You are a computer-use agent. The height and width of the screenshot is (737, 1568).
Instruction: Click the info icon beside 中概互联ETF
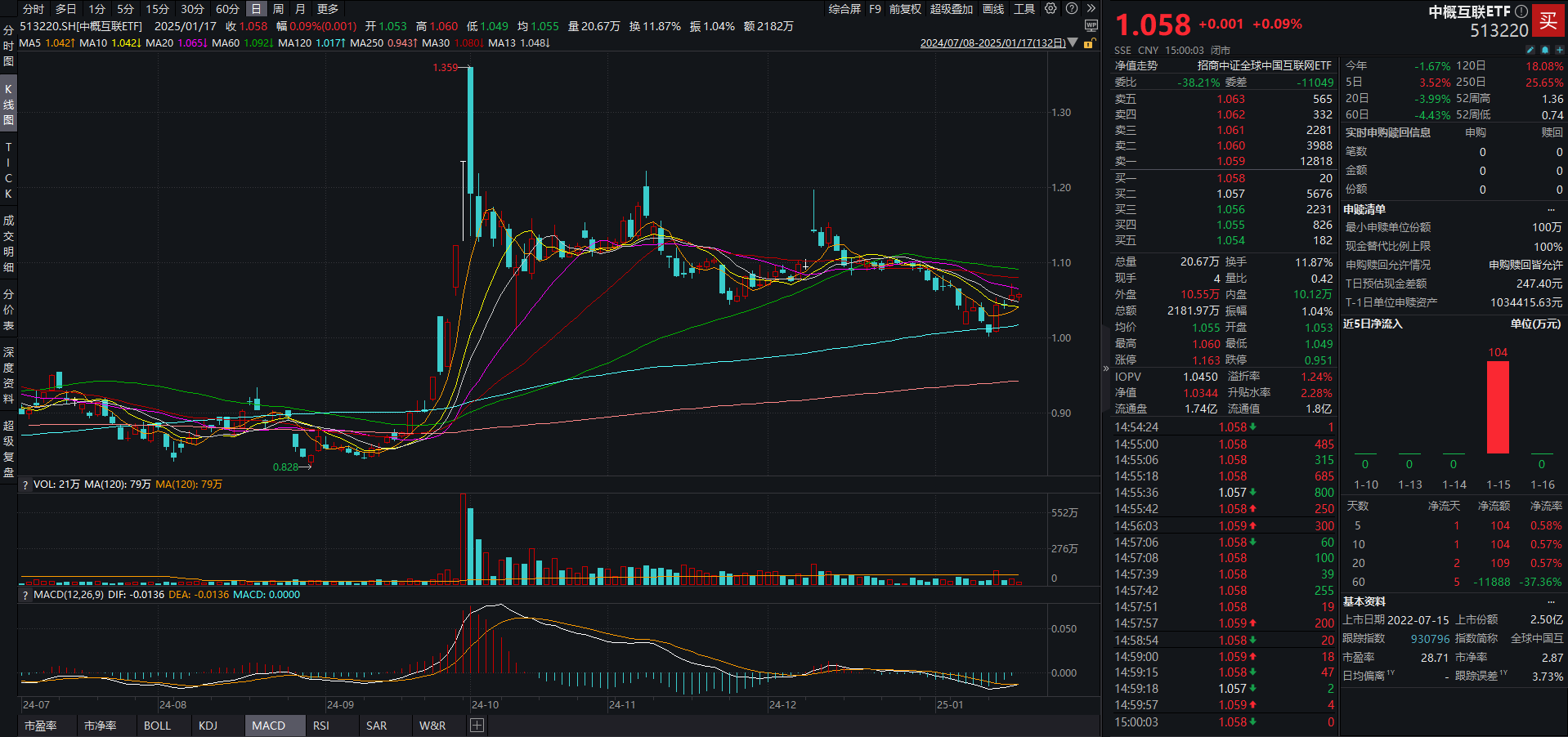click(x=1521, y=11)
